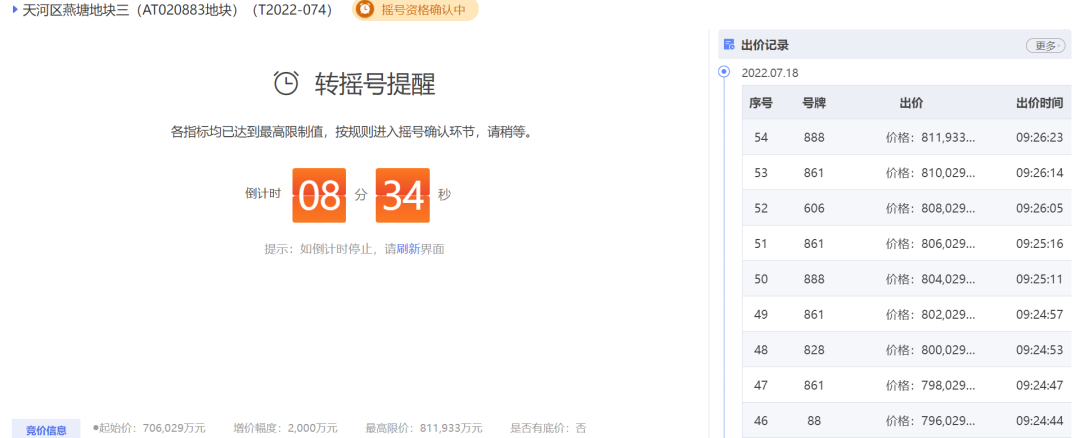The width and height of the screenshot is (1080, 438).
Task: Click bid time 09:24:57
Action: coord(1039,315)
